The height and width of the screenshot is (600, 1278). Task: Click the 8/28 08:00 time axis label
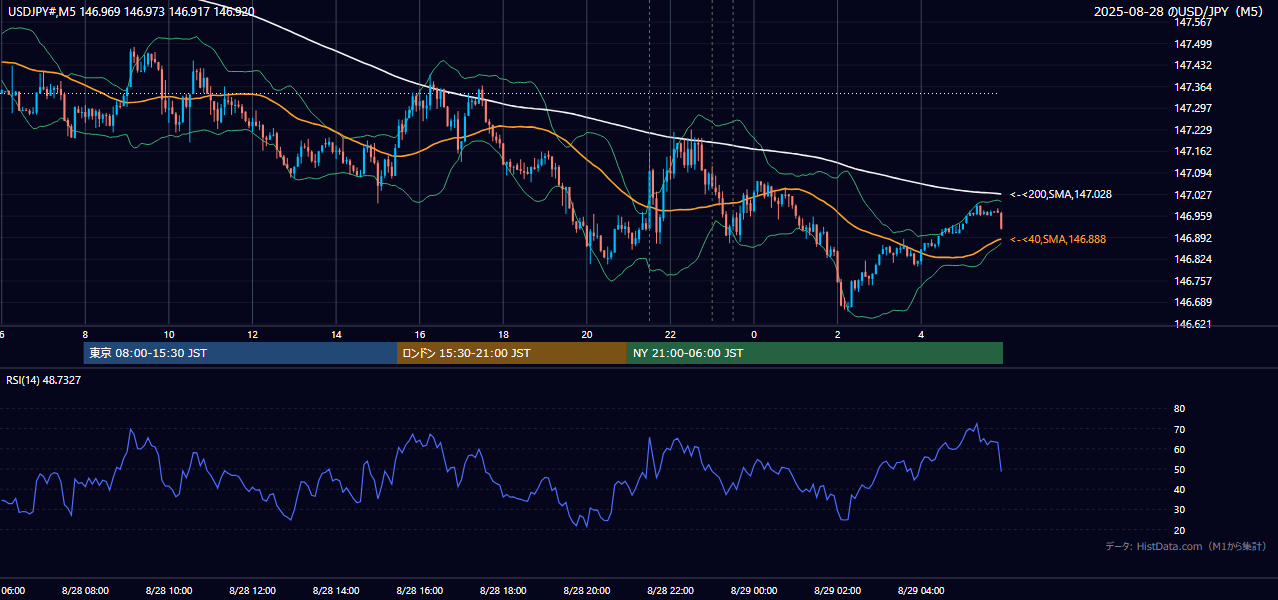pyautogui.click(x=85, y=590)
